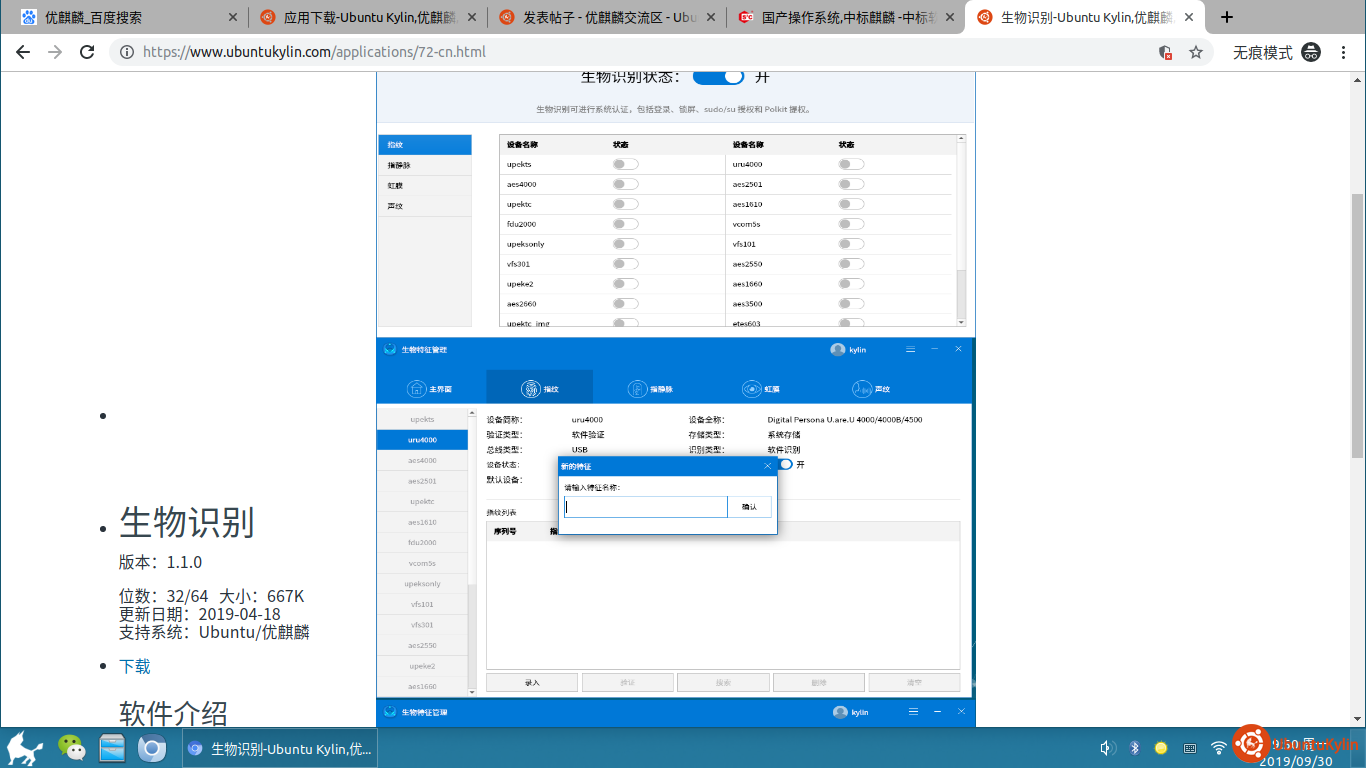Click the 确认 button in the dialog
Viewport: 1366px width, 768px height.
pos(749,507)
